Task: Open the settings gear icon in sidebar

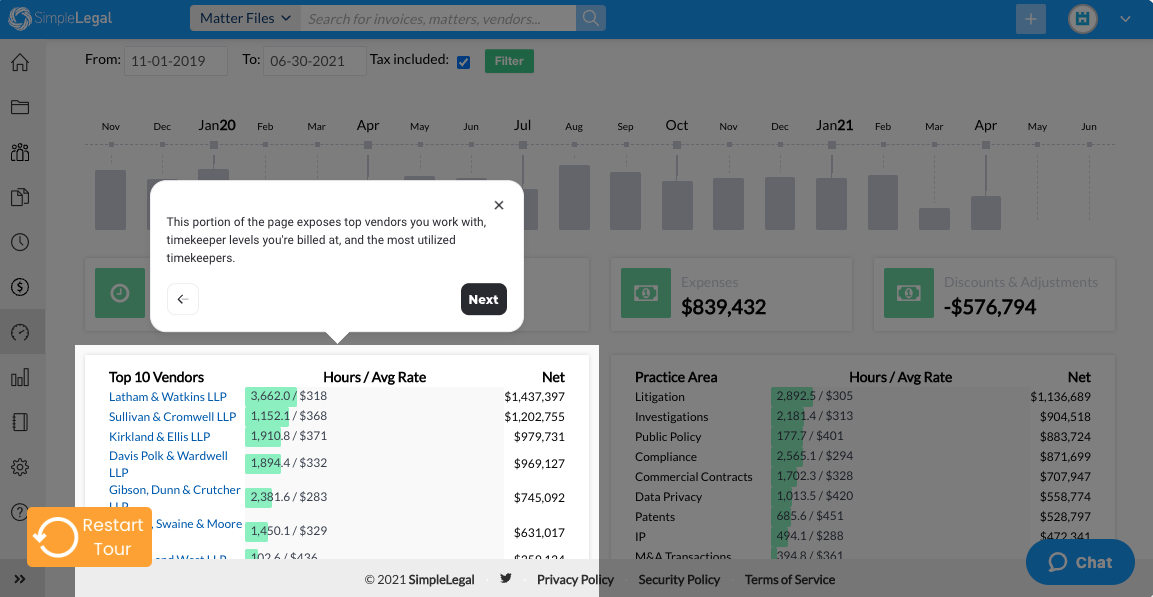Action: (20, 467)
